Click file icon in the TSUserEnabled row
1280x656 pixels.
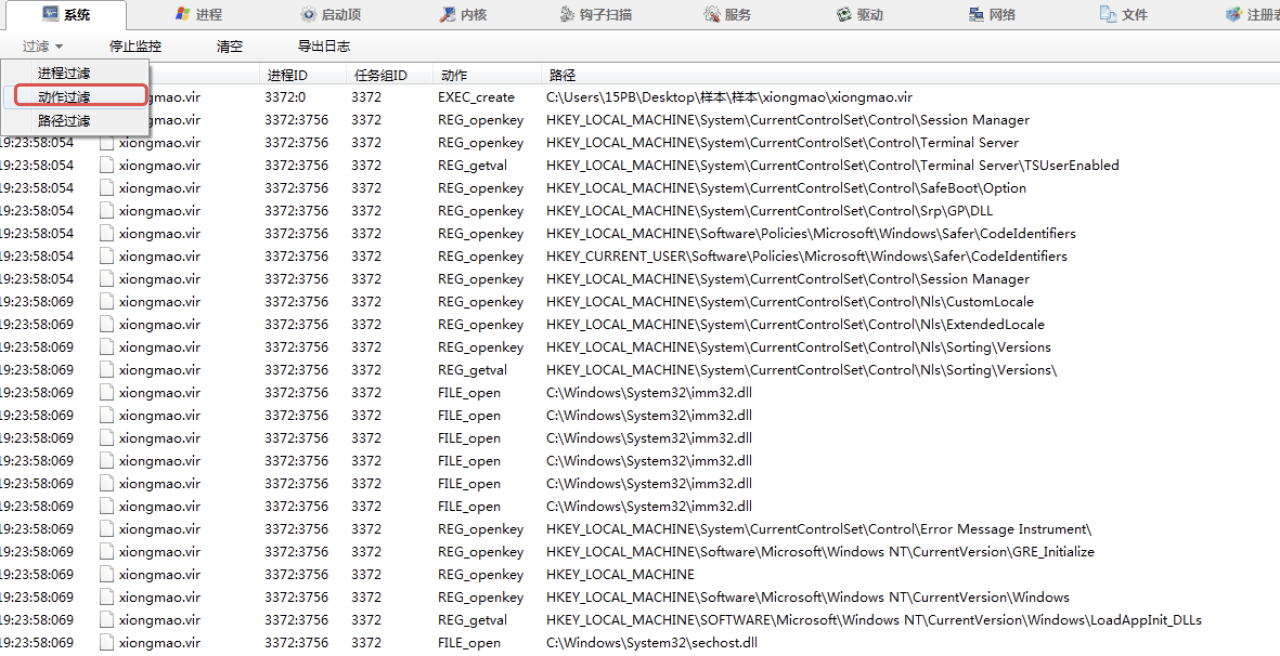tap(107, 166)
